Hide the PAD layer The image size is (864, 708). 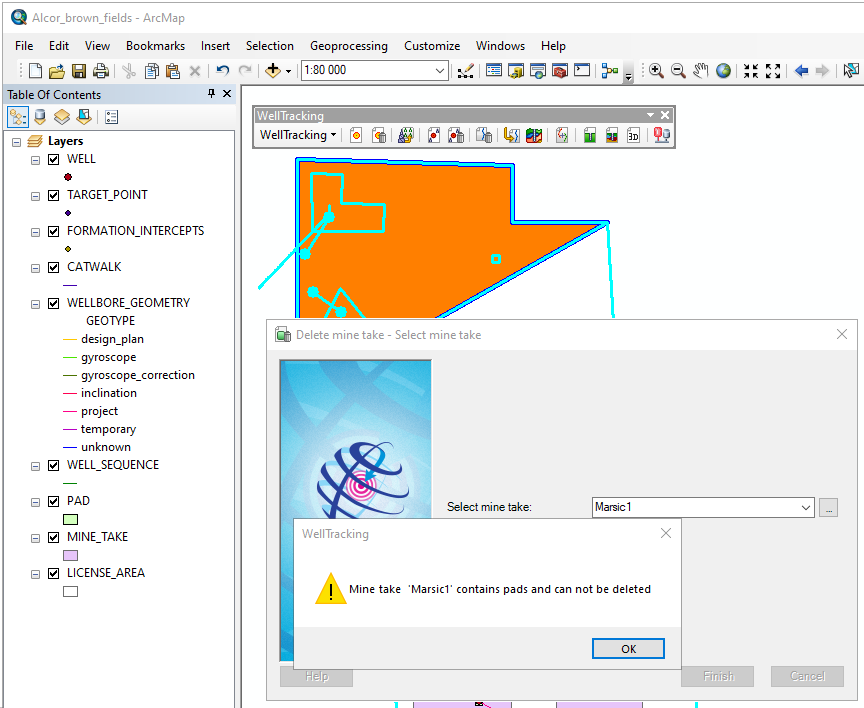tap(53, 501)
